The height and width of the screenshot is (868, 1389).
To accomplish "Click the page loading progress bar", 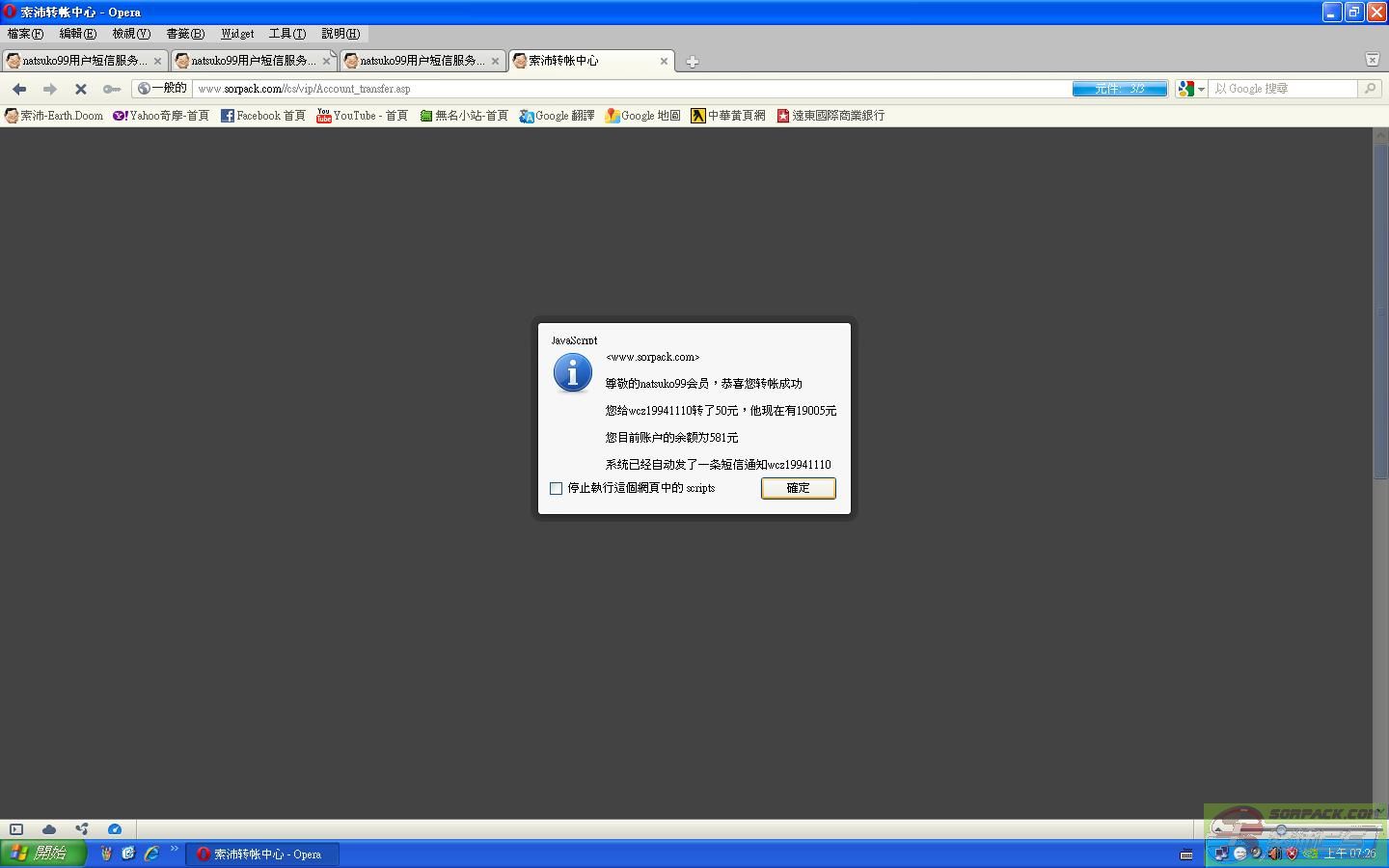I will [1119, 89].
